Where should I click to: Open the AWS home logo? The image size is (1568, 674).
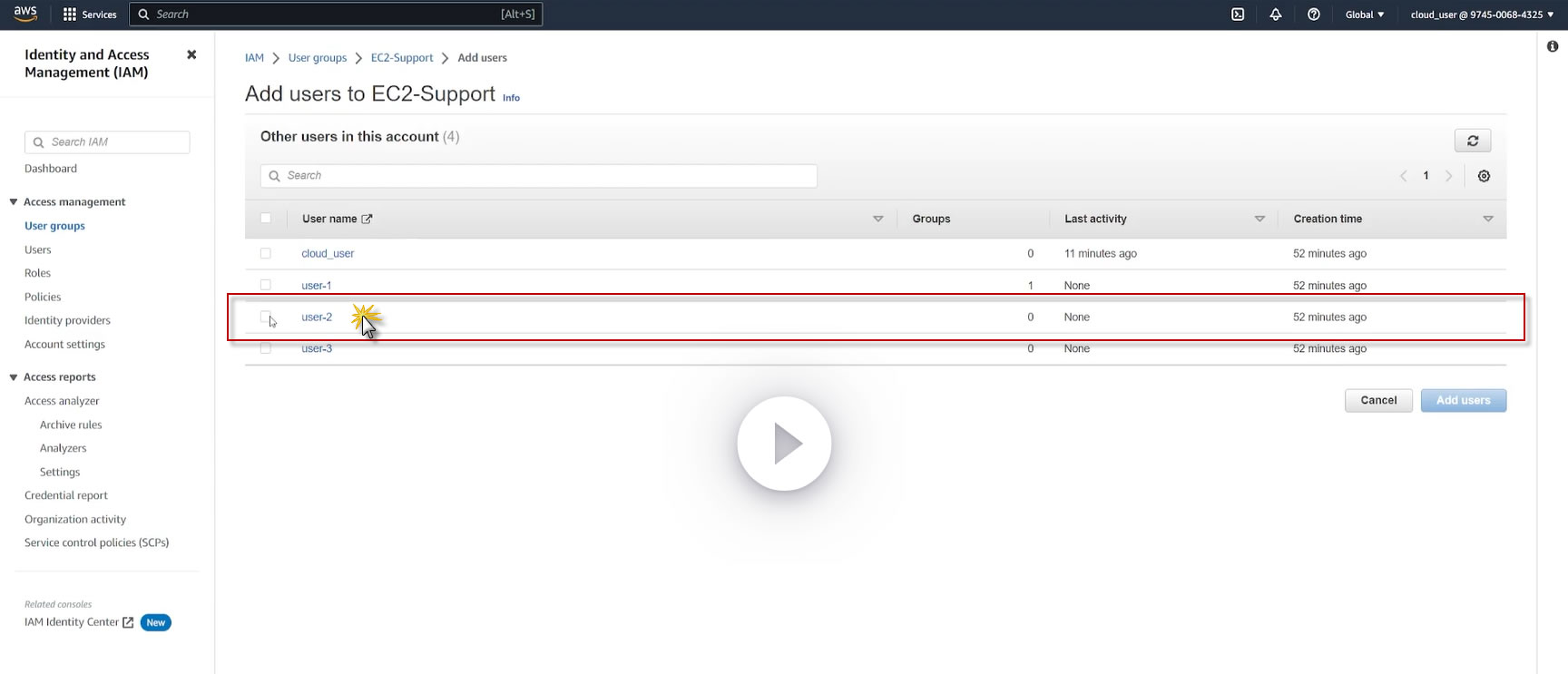[x=25, y=14]
